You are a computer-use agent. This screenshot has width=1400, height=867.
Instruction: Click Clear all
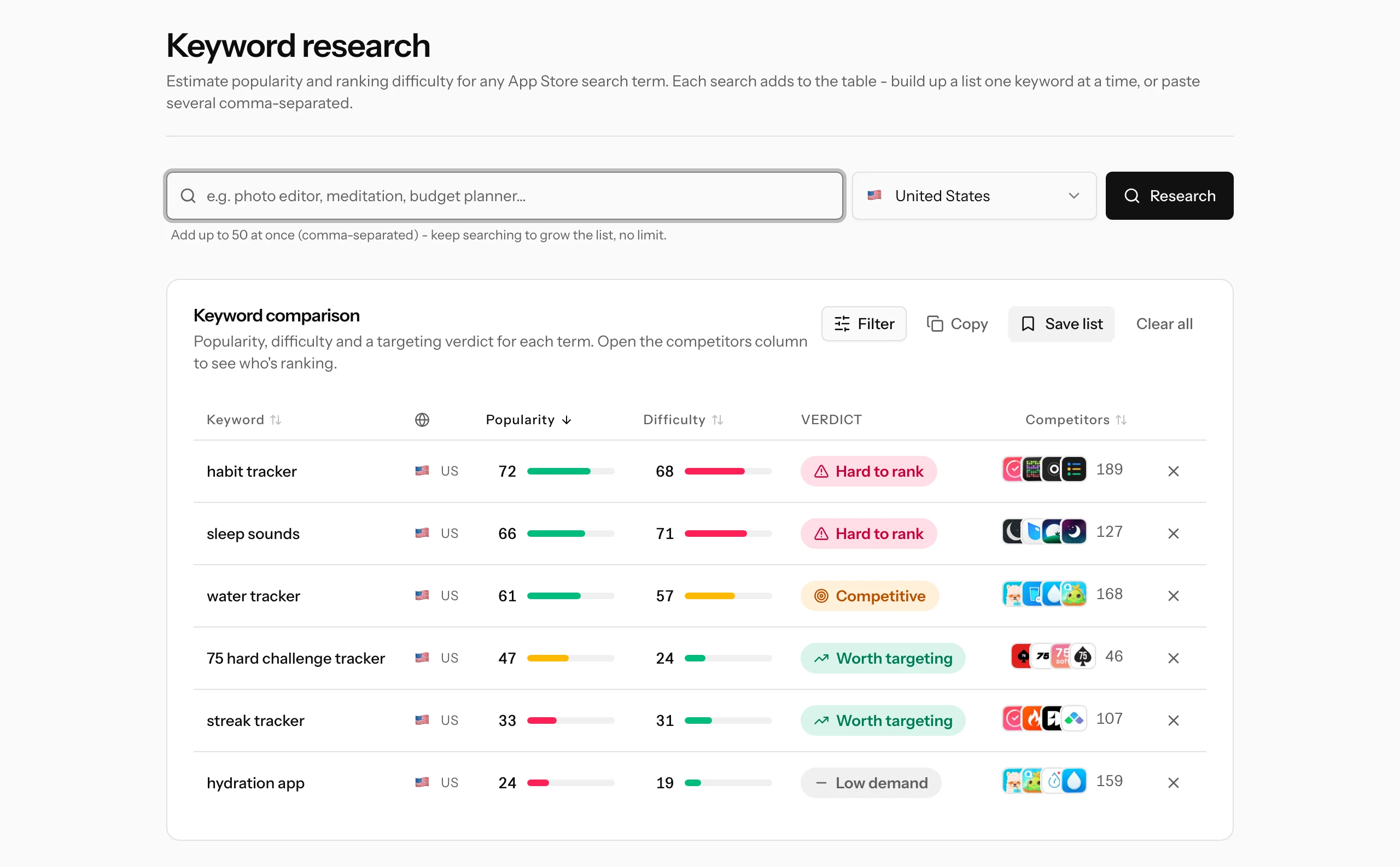(1164, 324)
